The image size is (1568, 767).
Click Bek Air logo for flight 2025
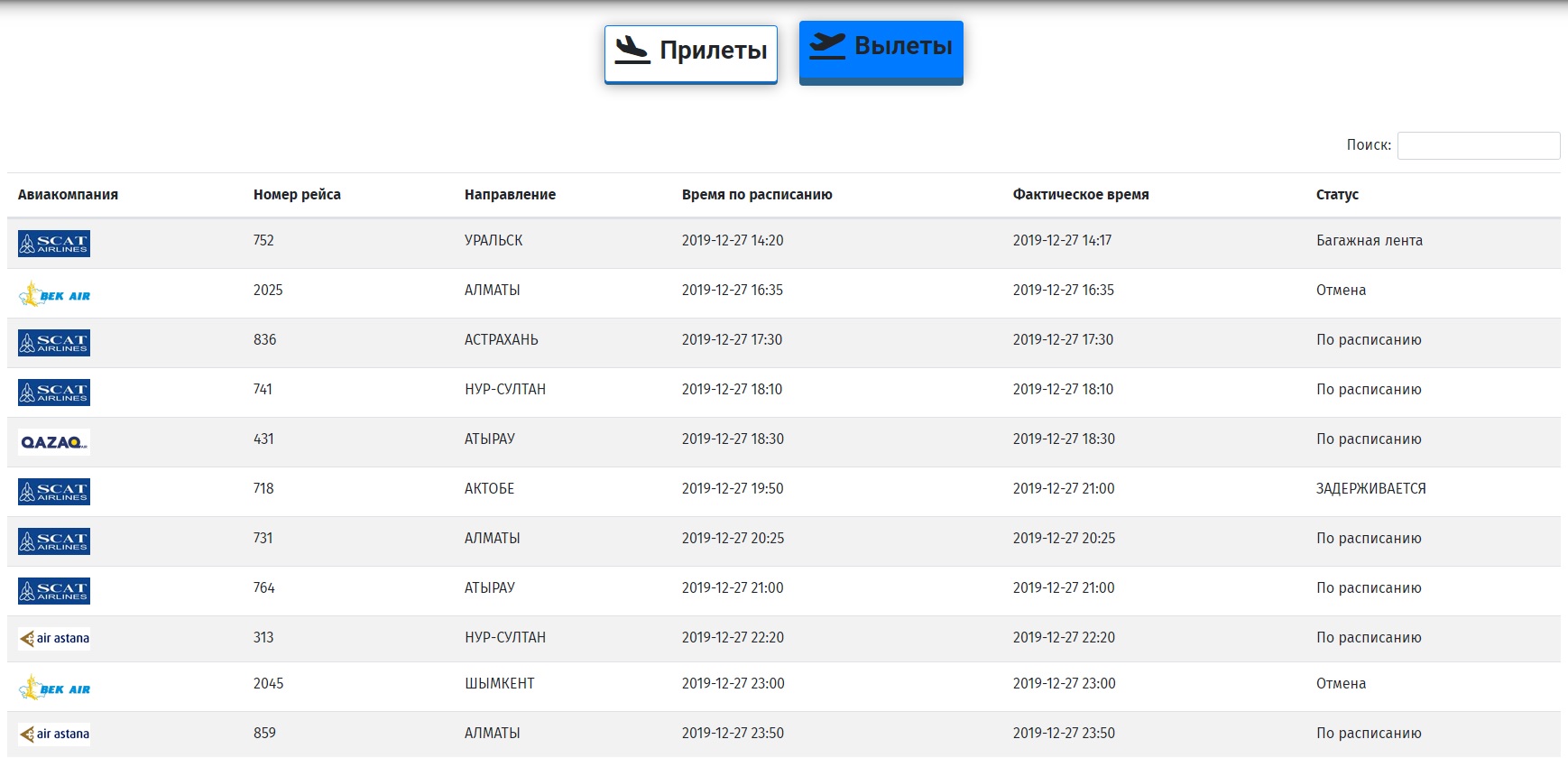pyautogui.click(x=54, y=294)
